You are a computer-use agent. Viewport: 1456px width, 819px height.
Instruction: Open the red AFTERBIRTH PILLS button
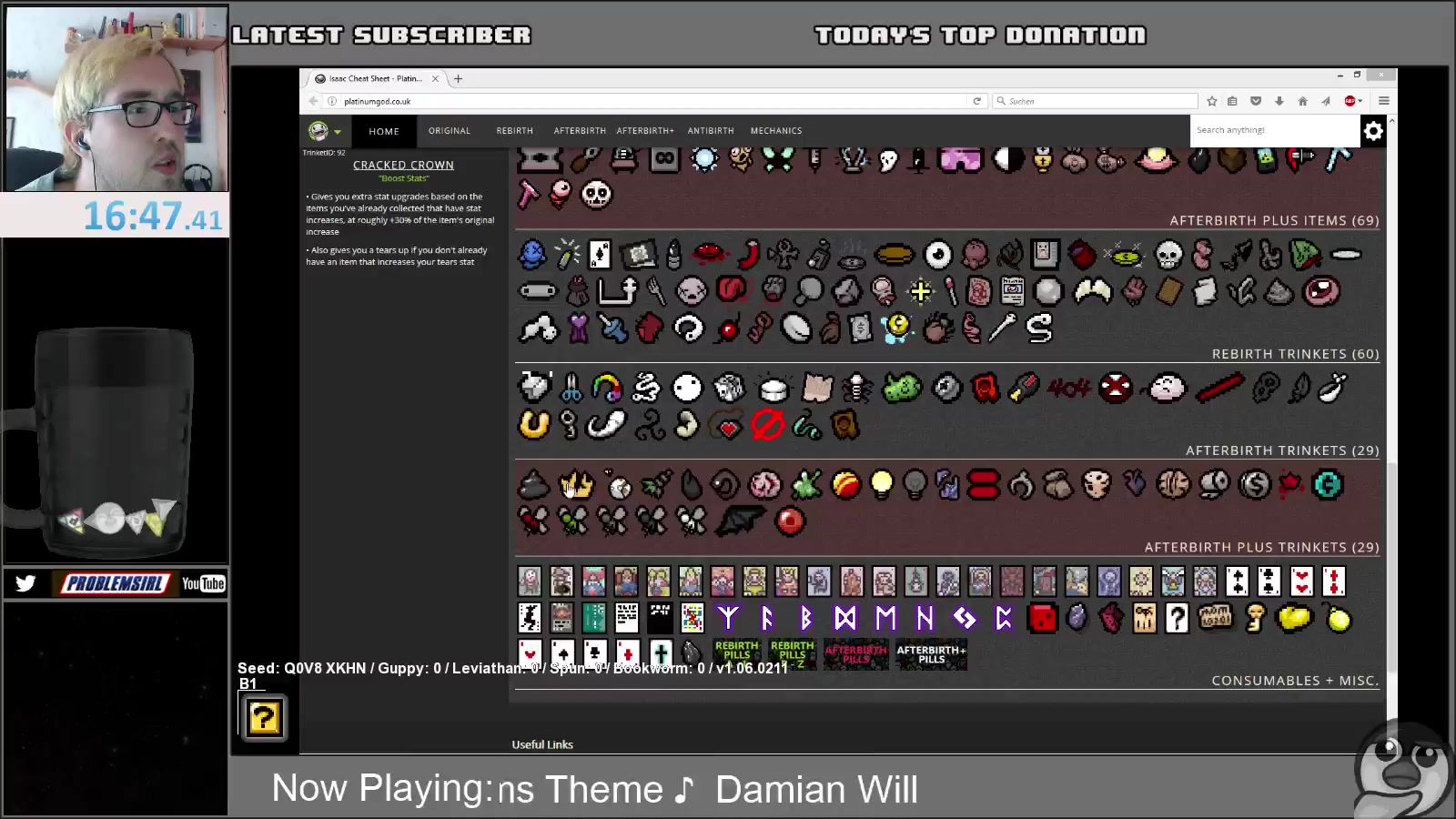point(855,654)
